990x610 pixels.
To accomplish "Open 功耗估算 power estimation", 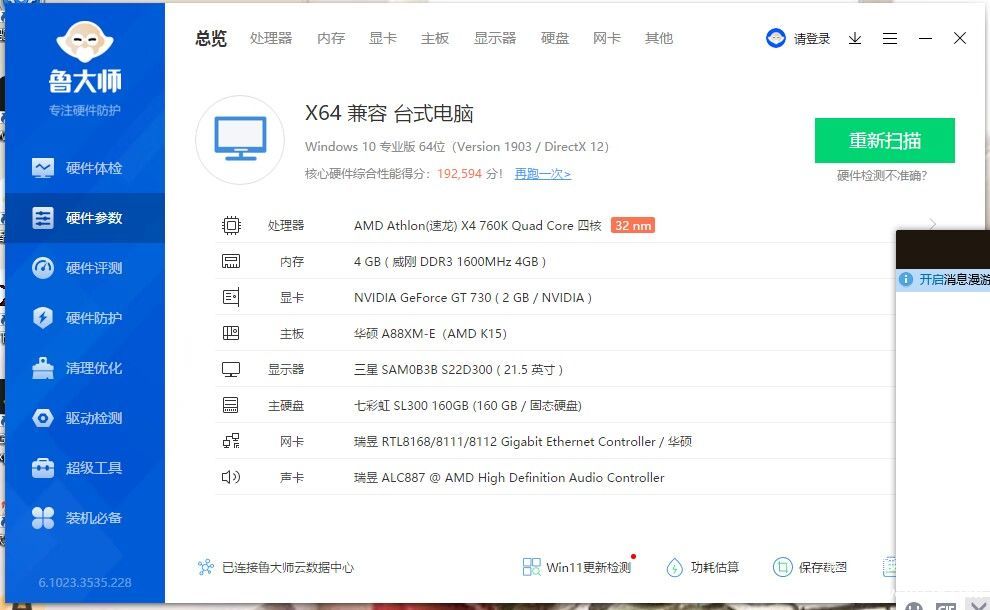I will point(703,567).
